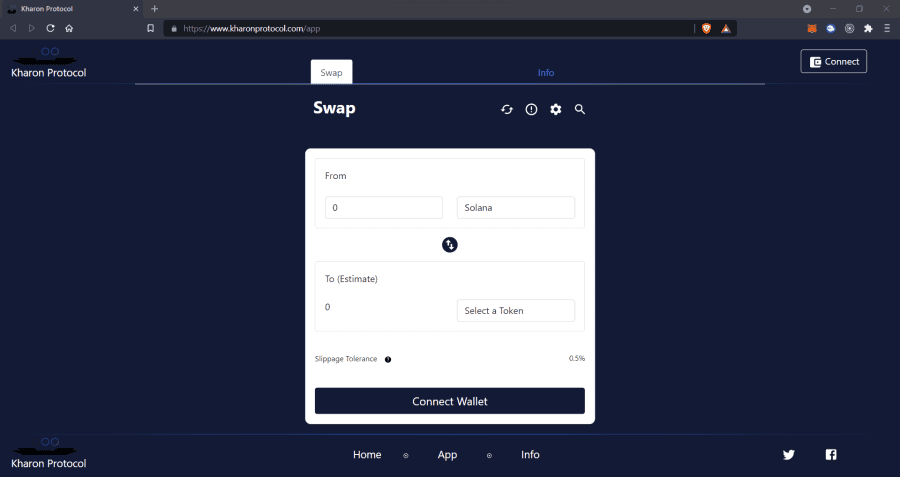
Task: Open the MetaMask fox extension
Action: pos(812,28)
